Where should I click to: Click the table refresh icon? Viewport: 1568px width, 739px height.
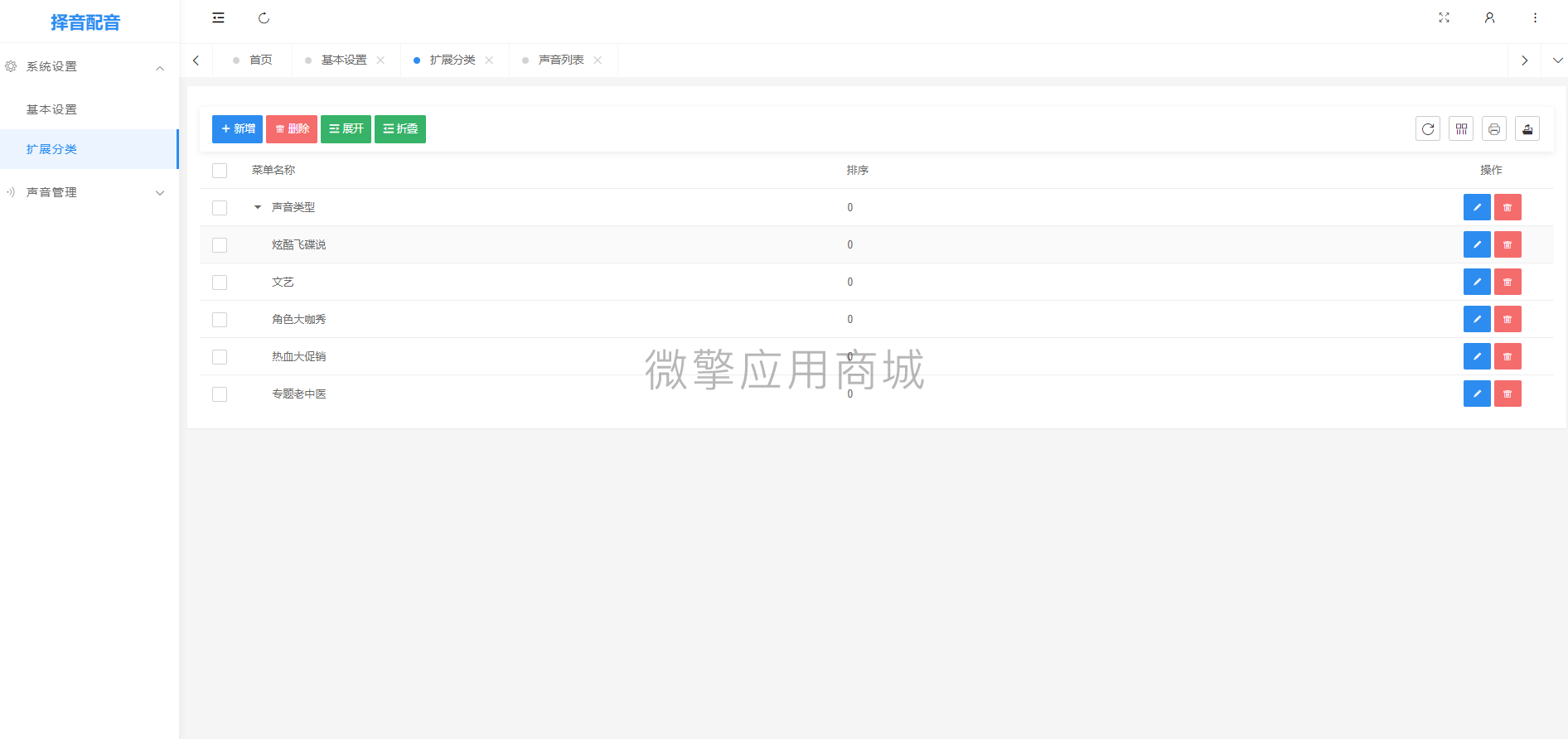[1428, 128]
